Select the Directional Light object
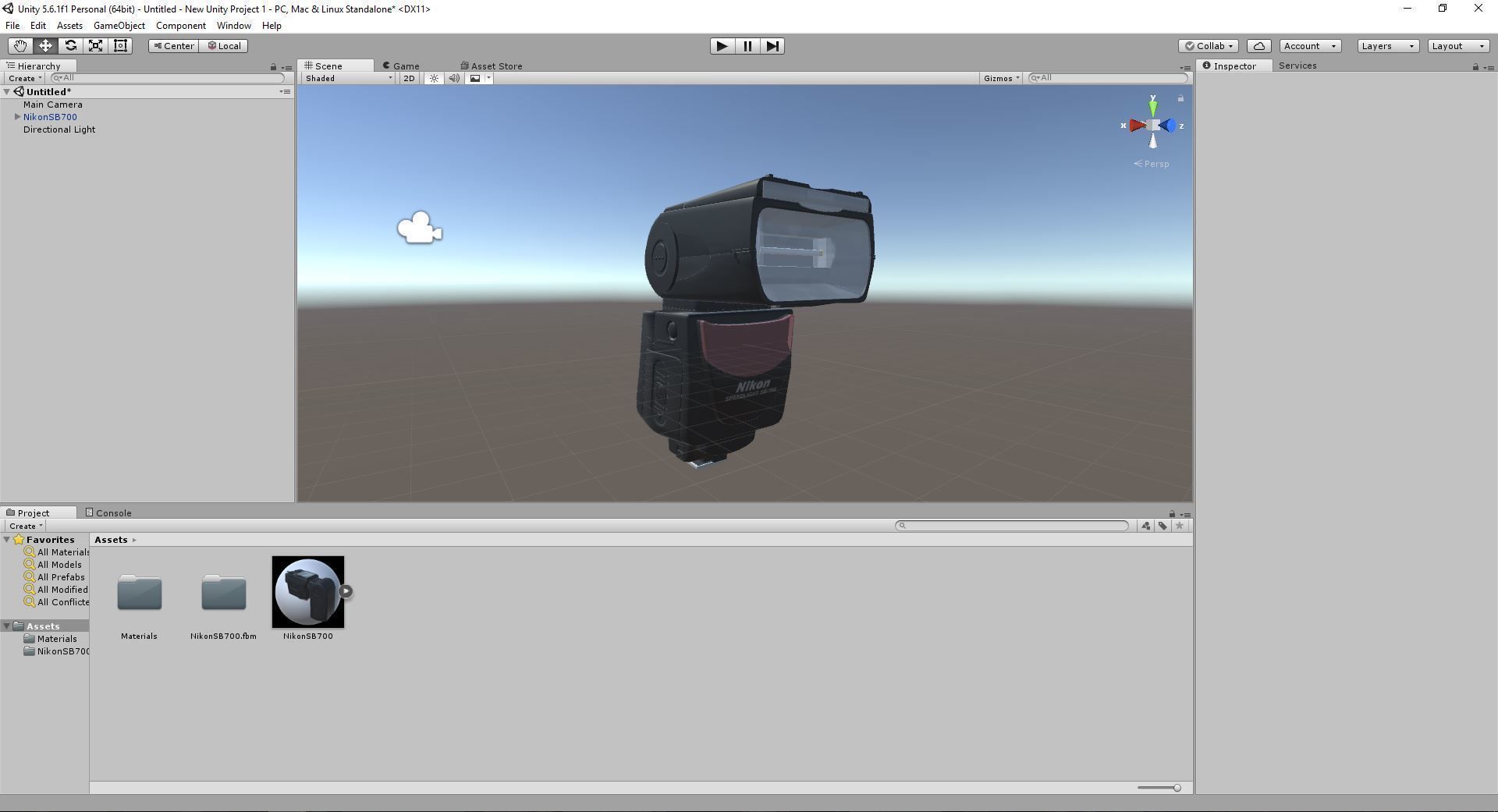 pos(59,129)
